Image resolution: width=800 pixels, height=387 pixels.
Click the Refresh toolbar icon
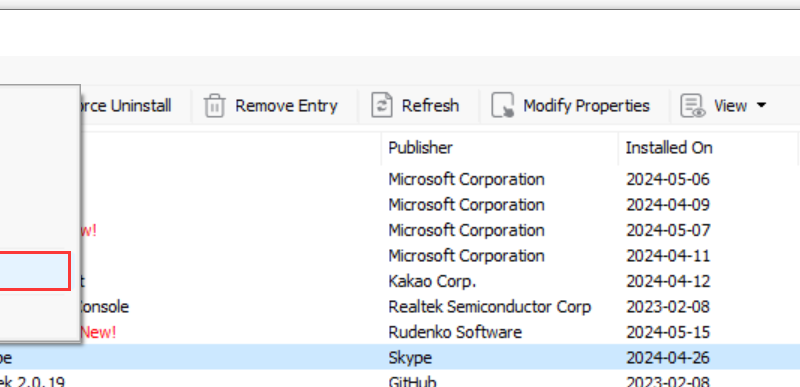(382, 106)
